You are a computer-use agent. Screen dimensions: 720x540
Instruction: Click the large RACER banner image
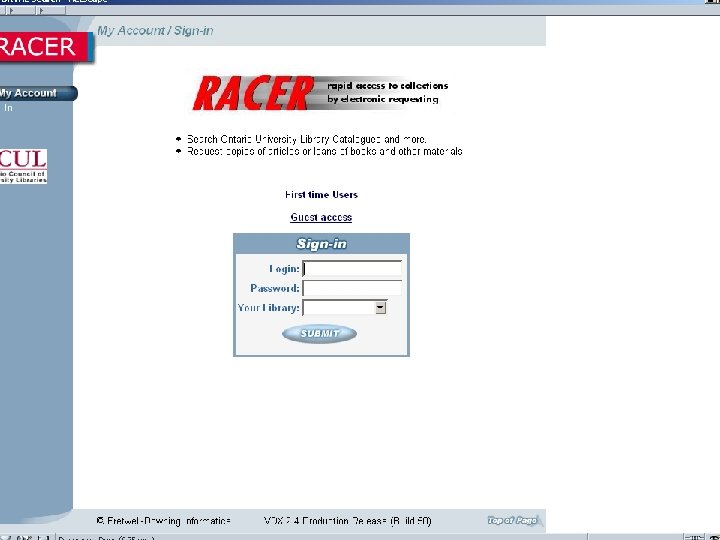pos(321,93)
